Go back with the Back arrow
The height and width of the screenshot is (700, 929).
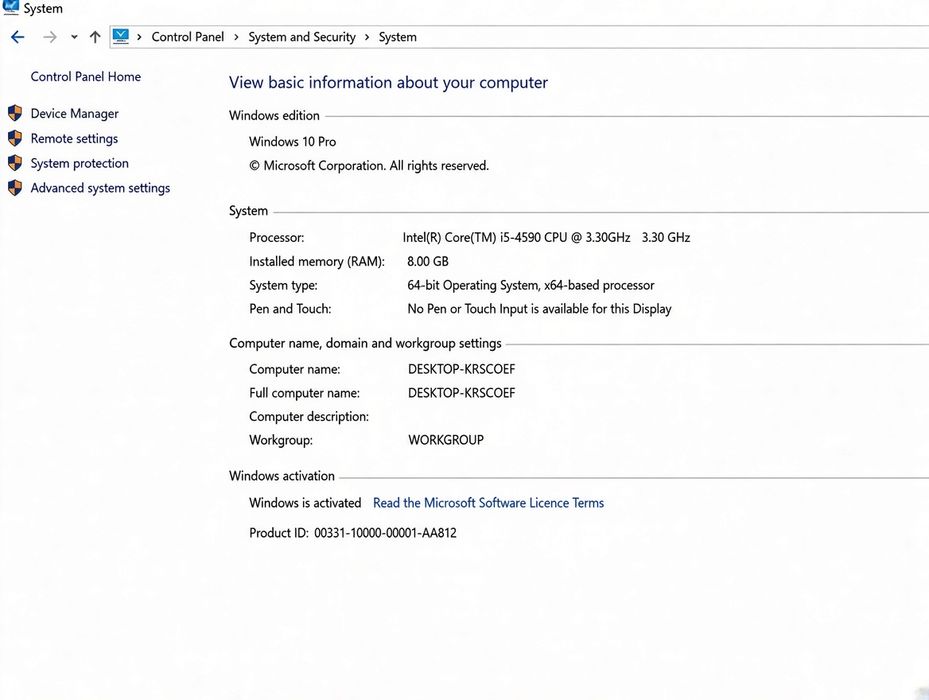tap(18, 37)
